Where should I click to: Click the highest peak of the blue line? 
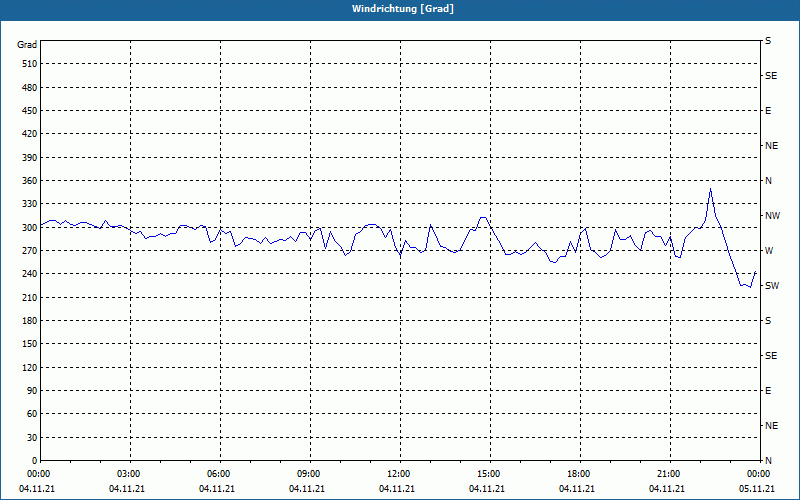click(x=710, y=189)
